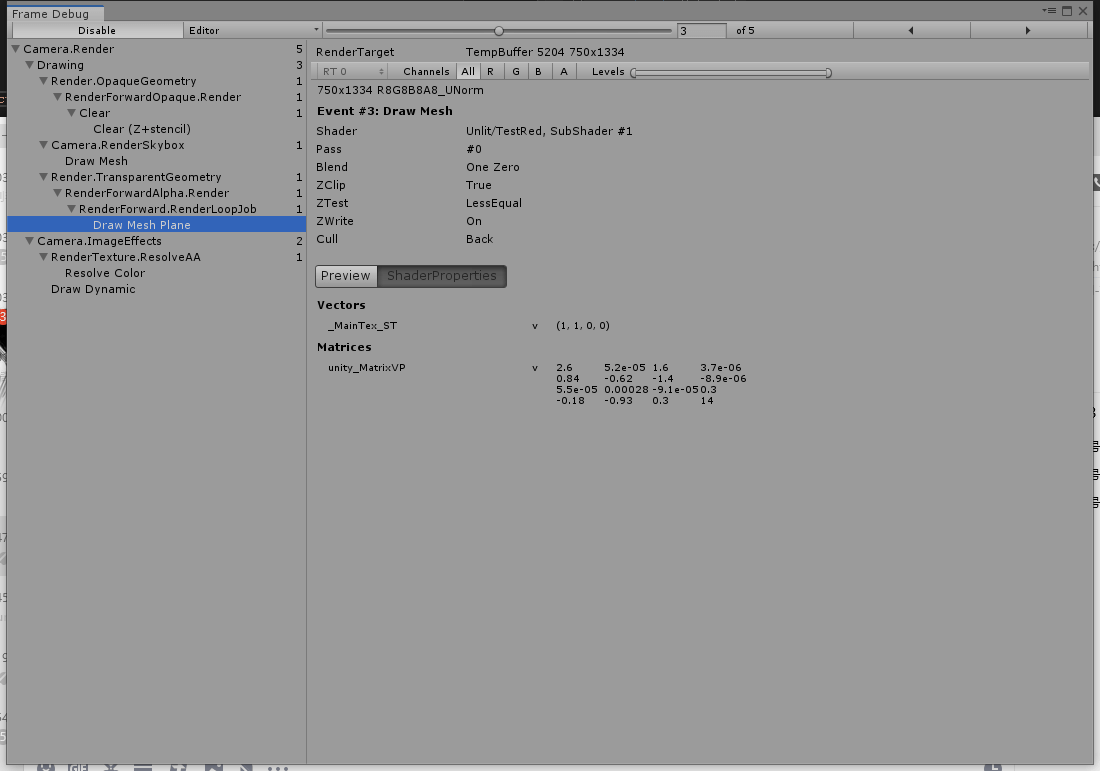This screenshot has height=771, width=1100.
Task: Switch to the Preview tab
Action: 346,276
